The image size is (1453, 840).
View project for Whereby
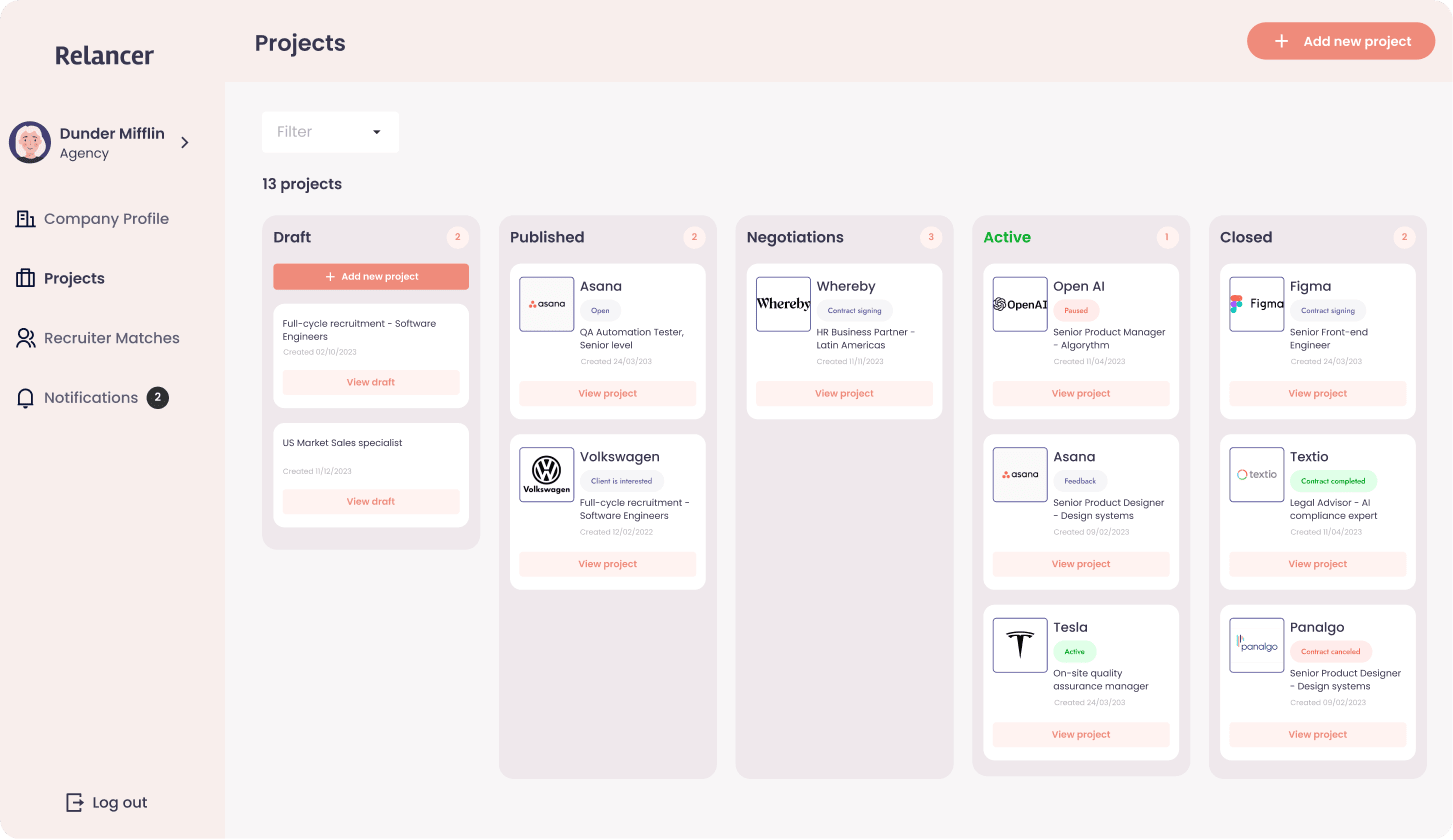pos(844,393)
